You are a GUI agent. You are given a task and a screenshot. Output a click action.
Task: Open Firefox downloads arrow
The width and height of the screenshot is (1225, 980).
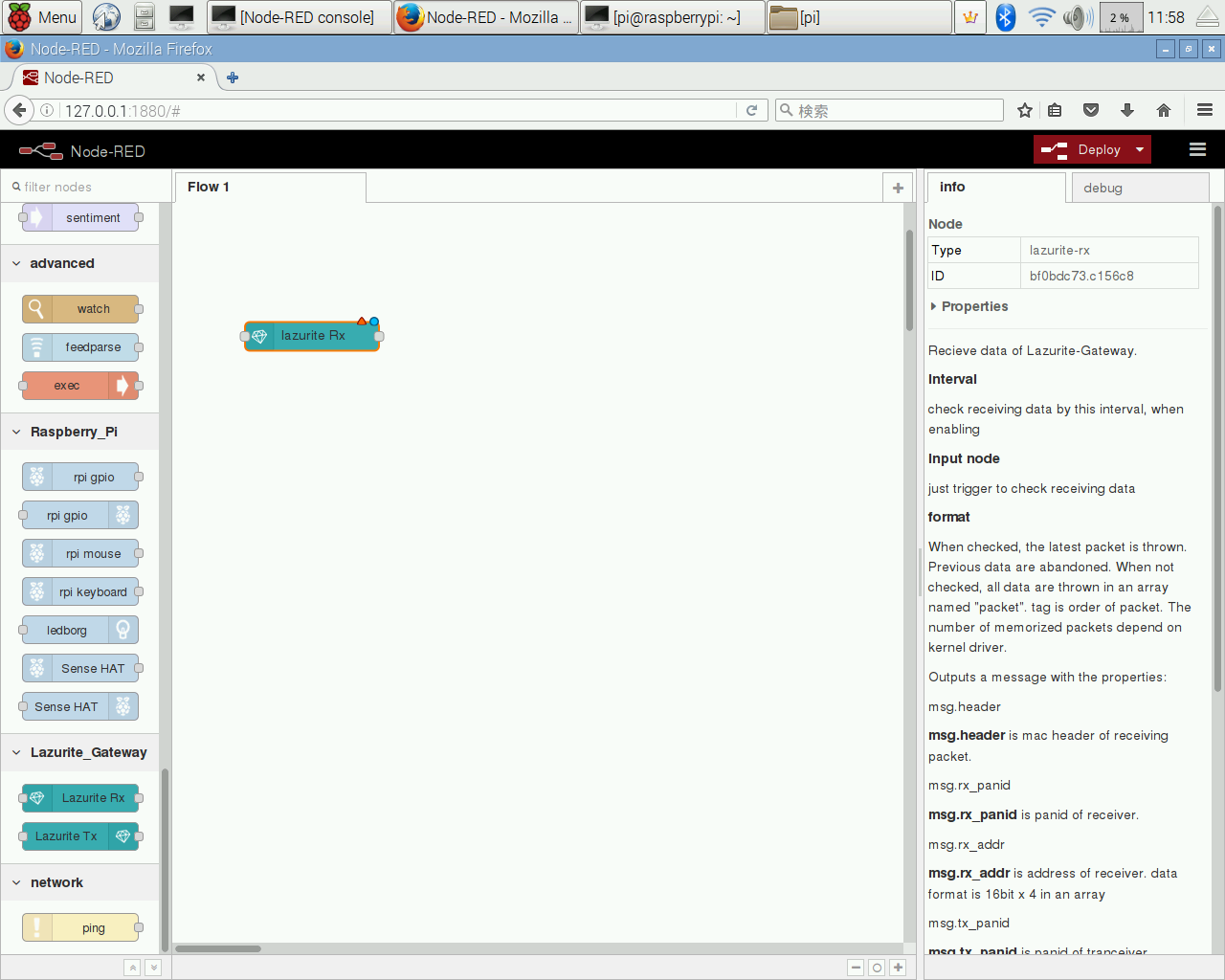click(x=1127, y=110)
